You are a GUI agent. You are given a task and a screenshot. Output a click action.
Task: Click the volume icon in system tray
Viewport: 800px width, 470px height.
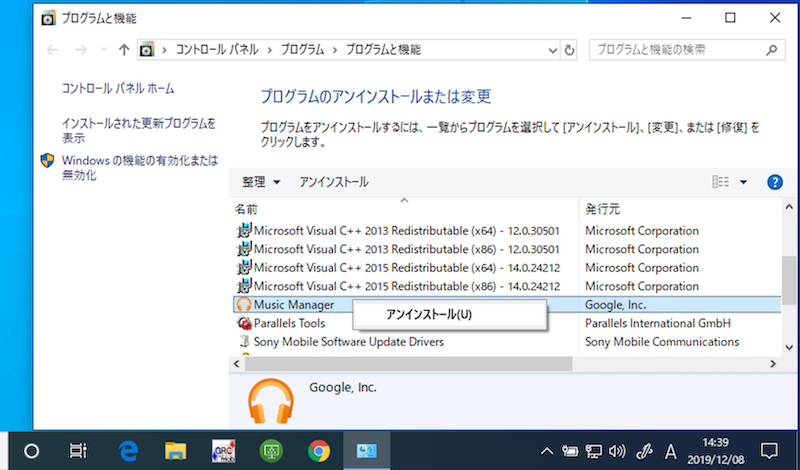click(x=617, y=451)
